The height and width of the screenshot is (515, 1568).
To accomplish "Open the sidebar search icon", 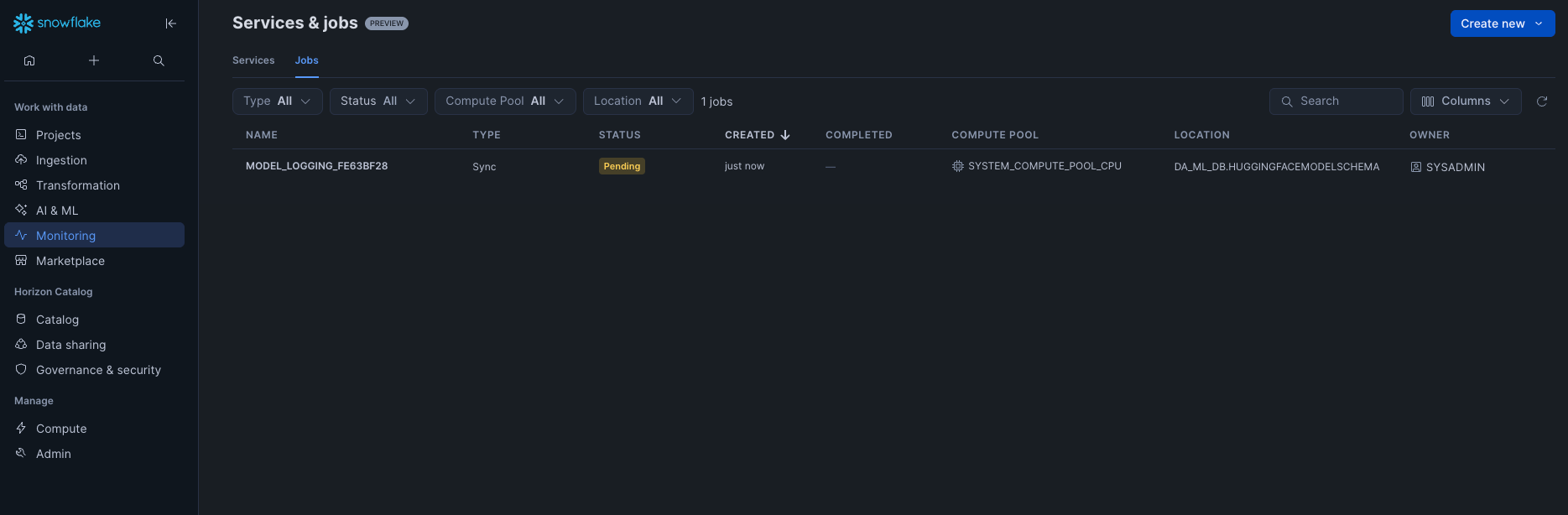I will pyautogui.click(x=159, y=60).
